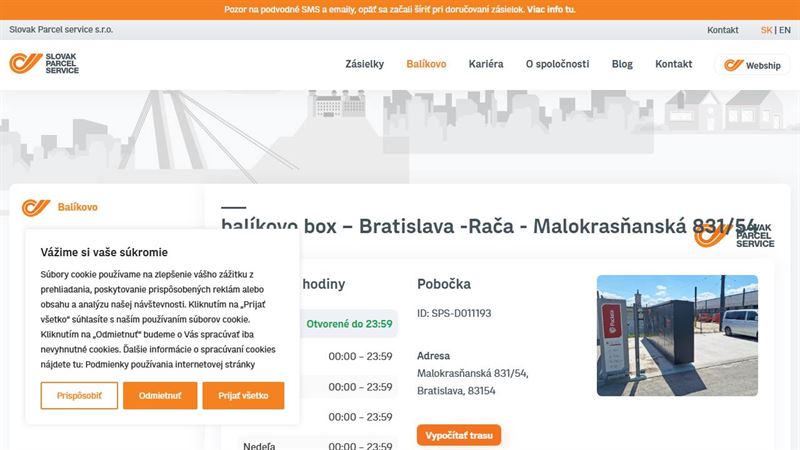The width and height of the screenshot is (800, 450).
Task: Click the Nedeľa row label
Action: tap(259, 445)
